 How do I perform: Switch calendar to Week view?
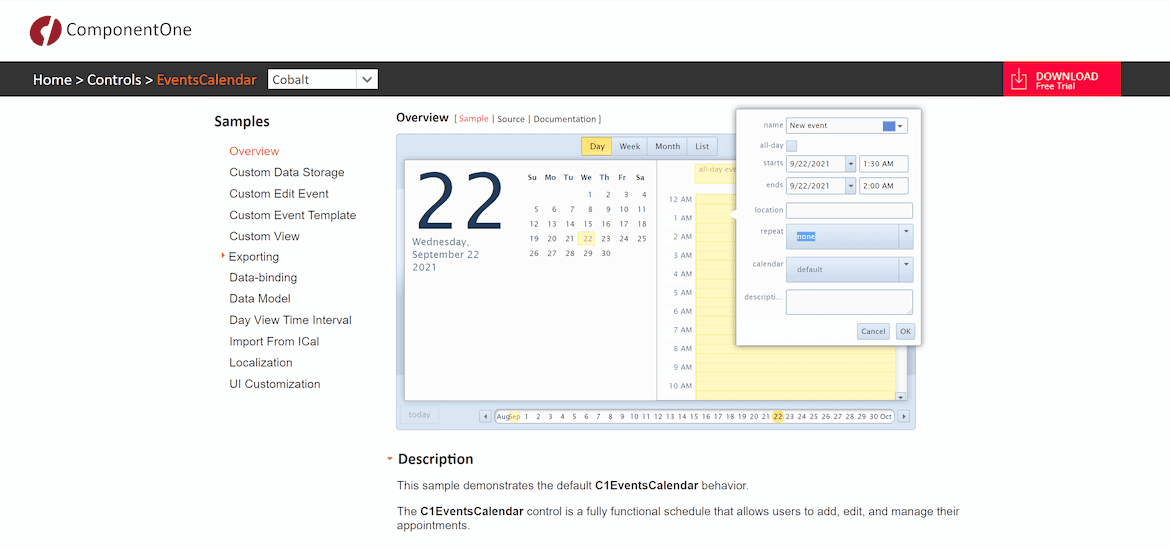pyautogui.click(x=630, y=146)
